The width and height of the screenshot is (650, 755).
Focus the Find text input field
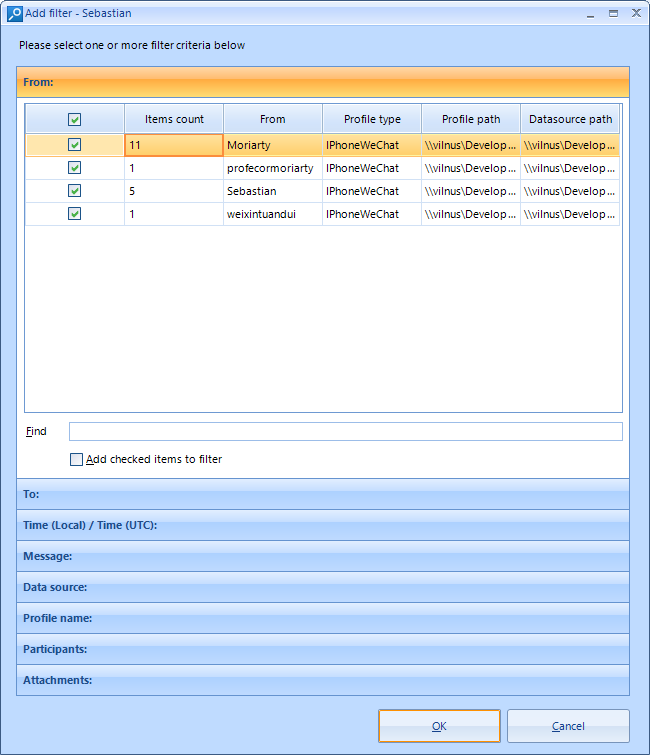(346, 431)
